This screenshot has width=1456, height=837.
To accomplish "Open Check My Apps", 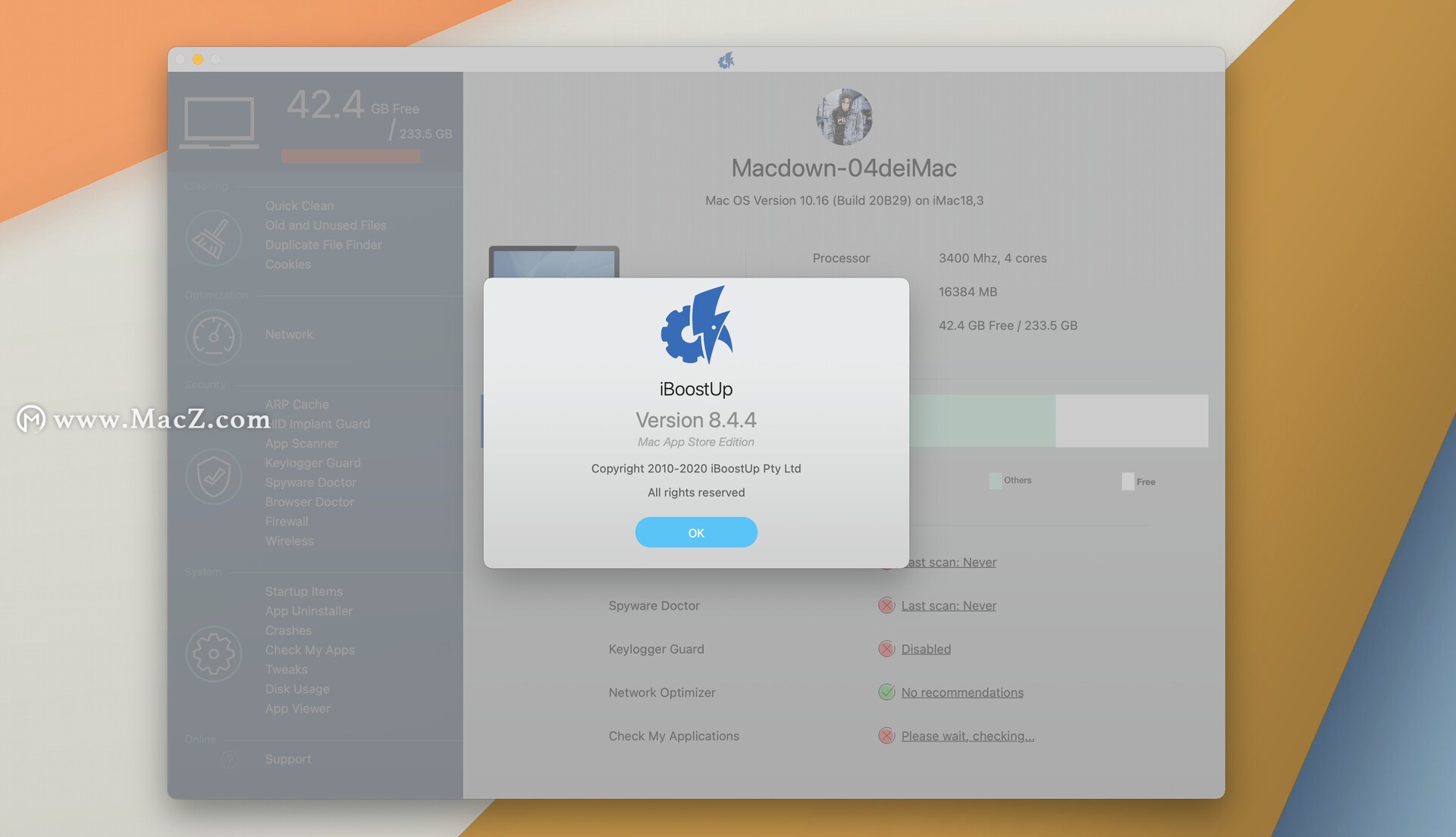I will [309, 650].
